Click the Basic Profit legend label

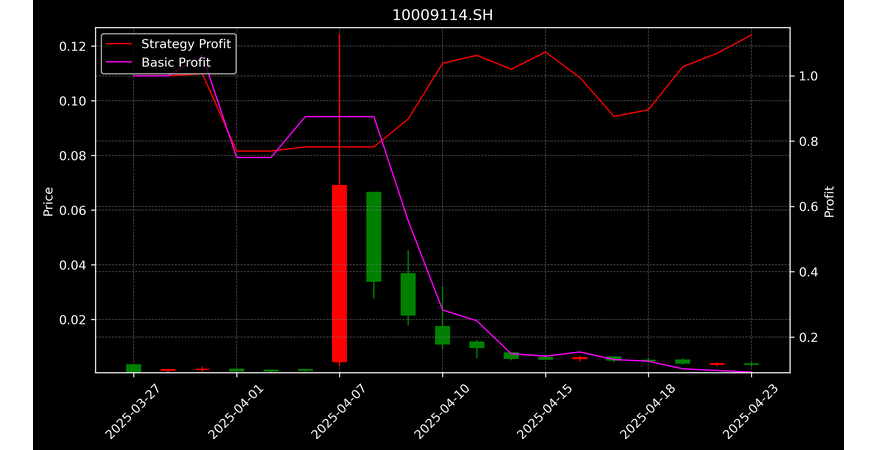tap(176, 62)
